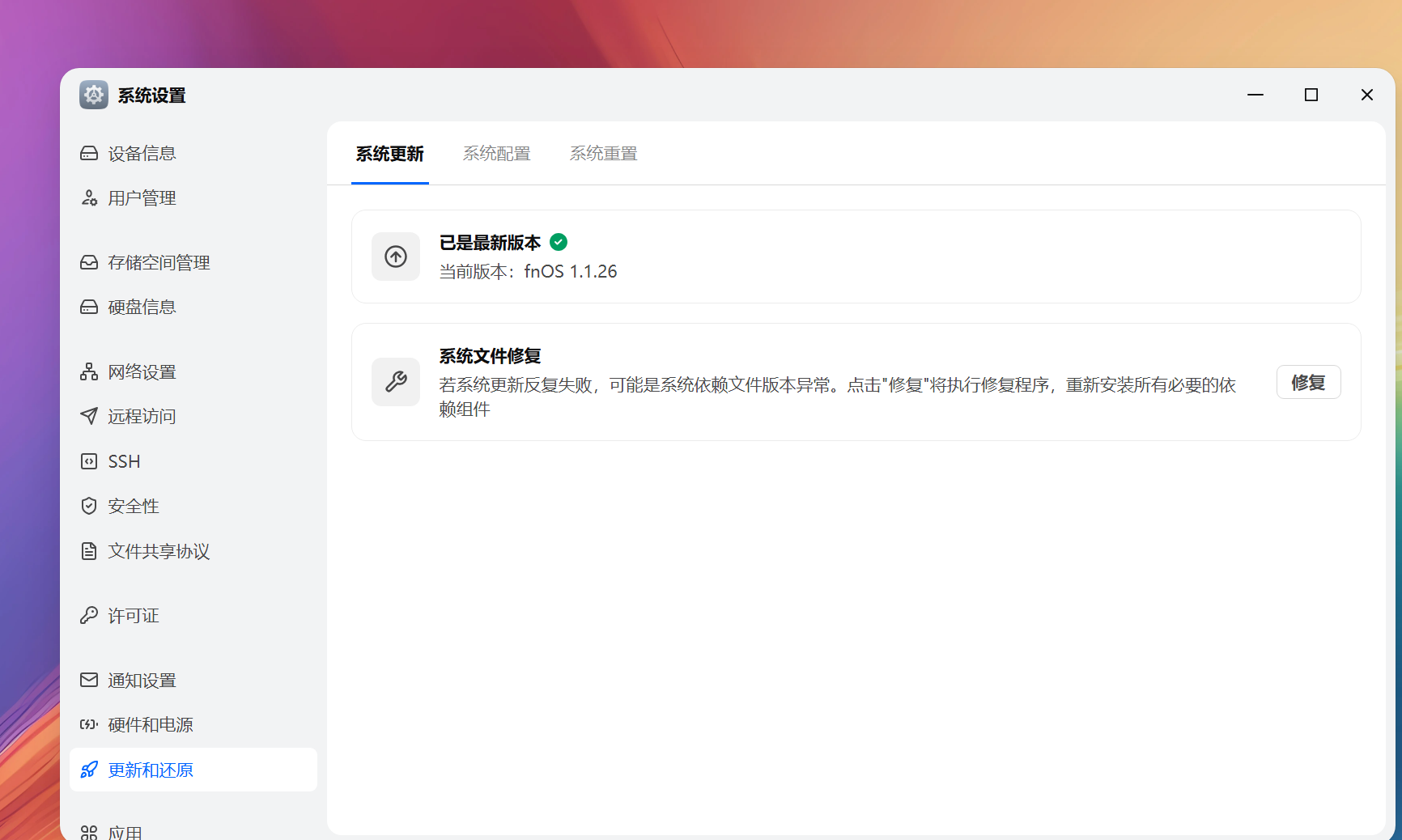Click the green checkmark latest-version badge
Viewport: 1402px width, 840px height.
(559, 242)
